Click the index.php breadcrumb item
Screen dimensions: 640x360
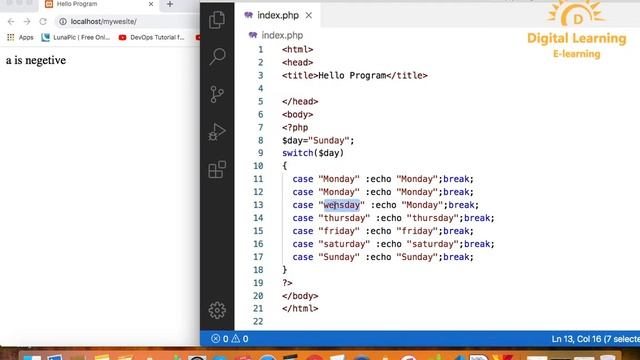click(282, 36)
